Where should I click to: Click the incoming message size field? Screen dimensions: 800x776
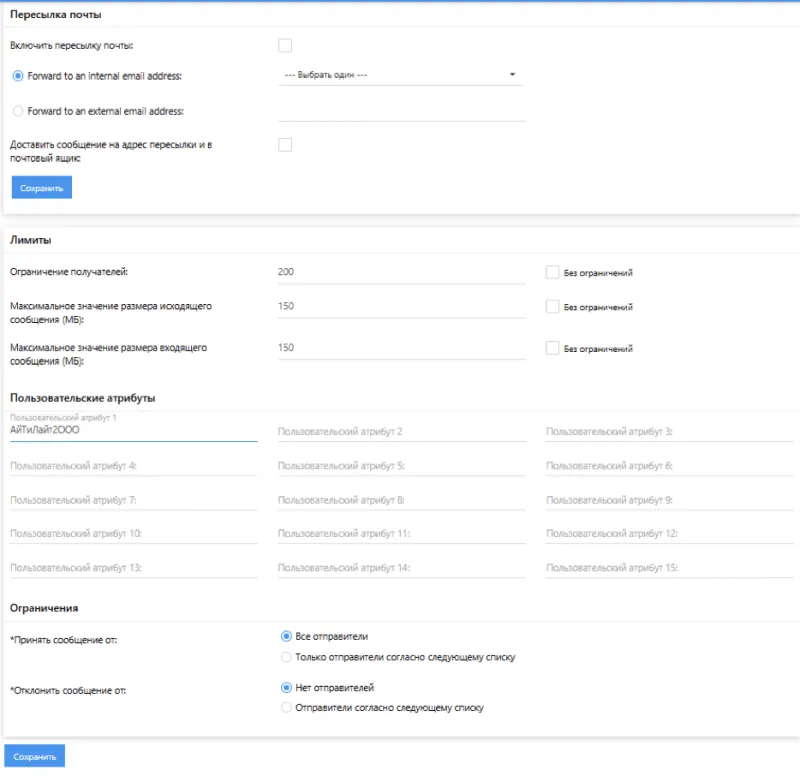pos(401,347)
